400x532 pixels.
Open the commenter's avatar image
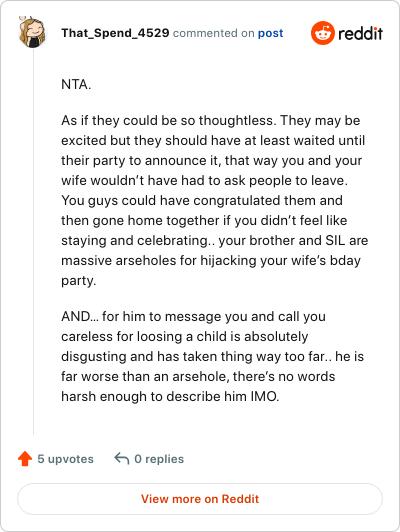(32, 32)
